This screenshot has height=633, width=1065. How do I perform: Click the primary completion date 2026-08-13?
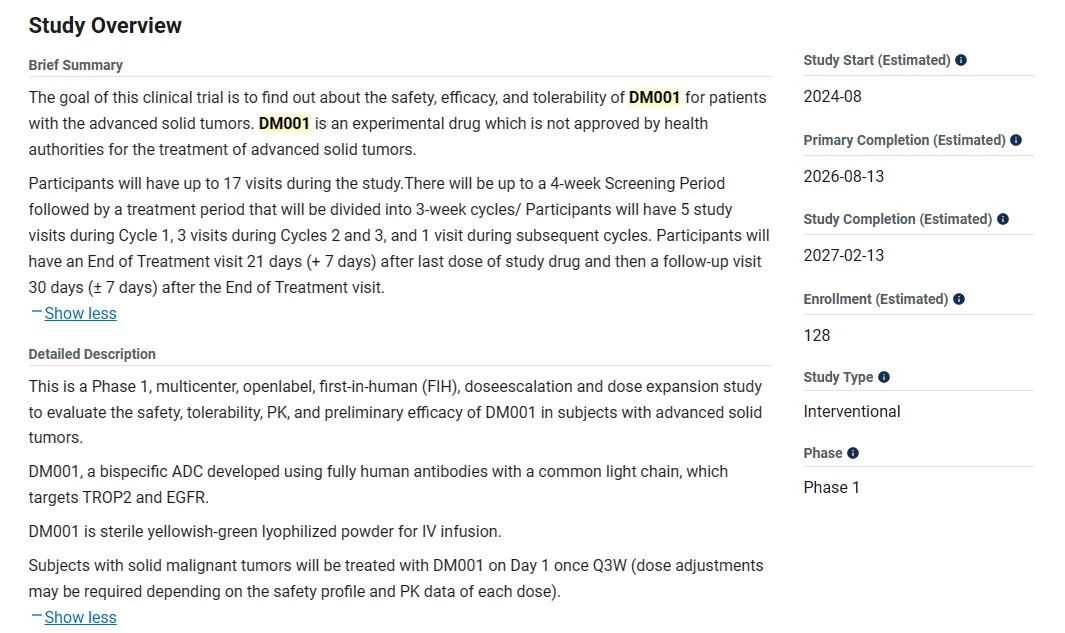pyautogui.click(x=844, y=177)
